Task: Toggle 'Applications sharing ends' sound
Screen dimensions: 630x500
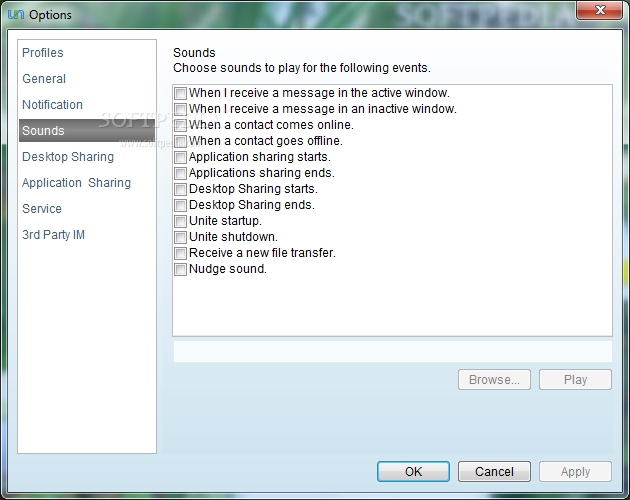Action: coord(180,173)
